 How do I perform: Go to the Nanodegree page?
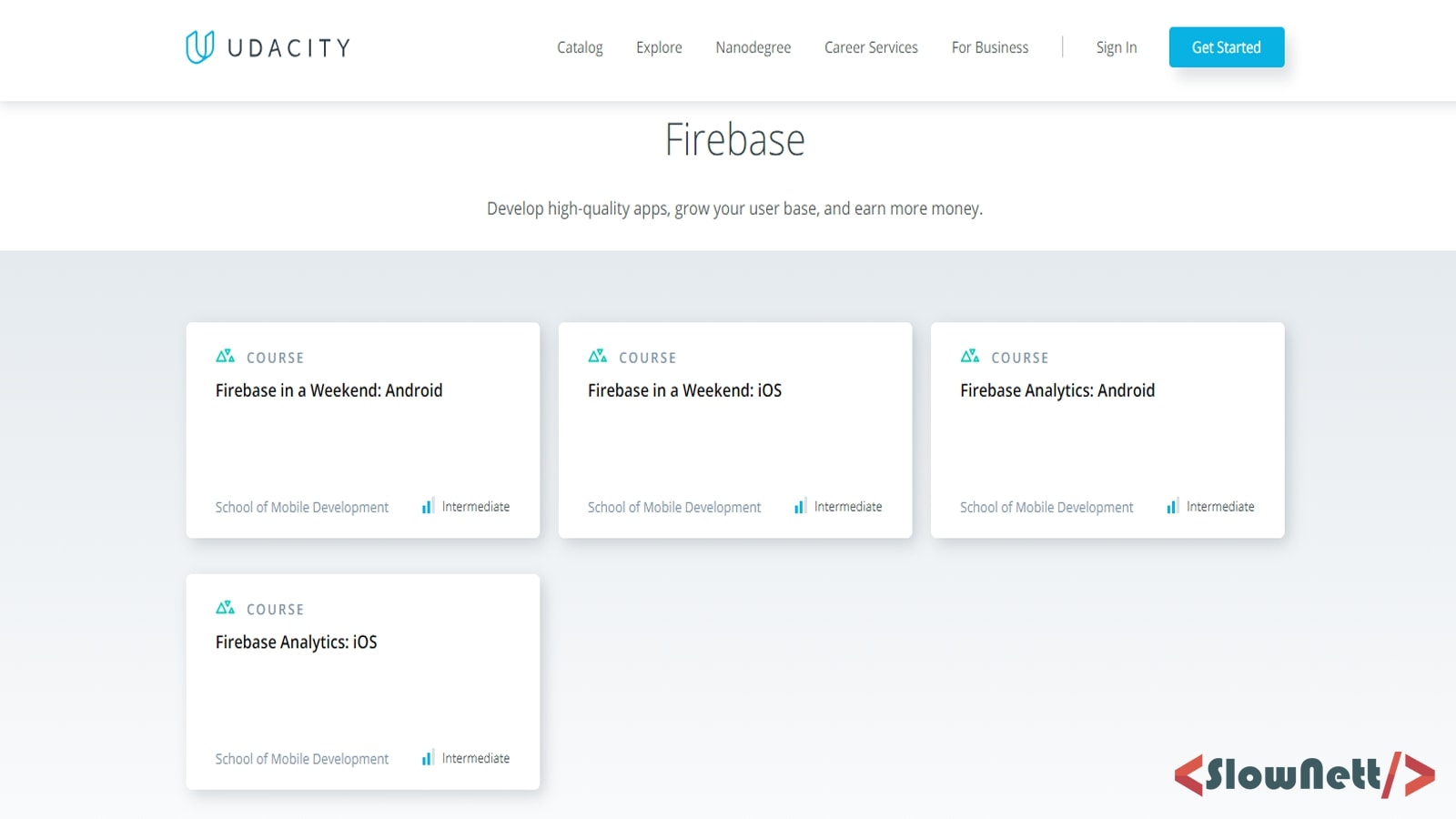pyautogui.click(x=753, y=47)
